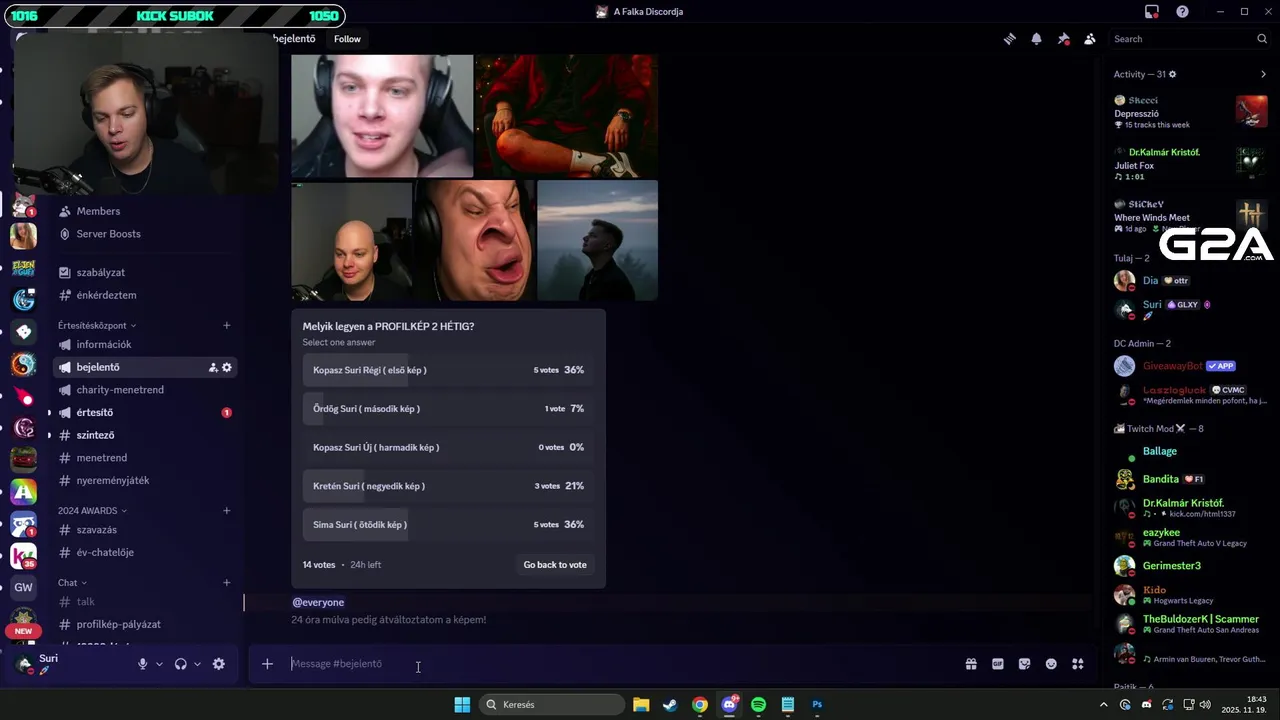Image resolution: width=1280 pixels, height=720 pixels.
Task: Click the search magnifier icon
Action: pos(1262,39)
